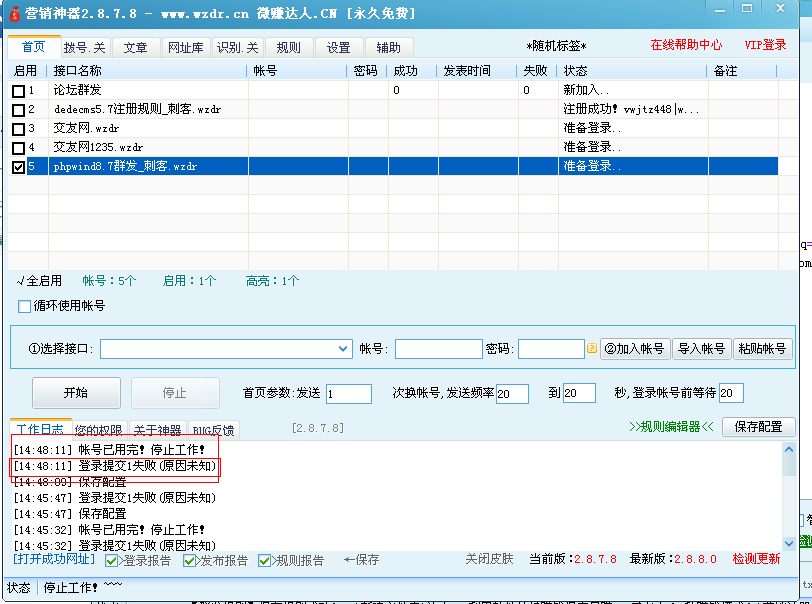The image size is (812, 604).
Task: Click the VIP登录 link
Action: point(765,46)
